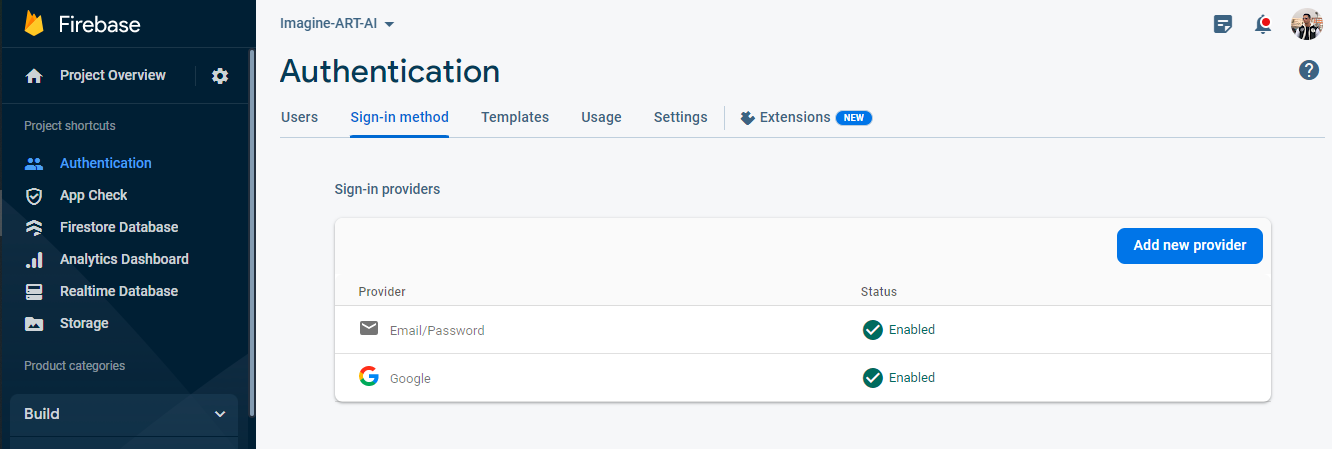
Task: Open the Imagine-ART-AI project dropdown
Action: click(x=337, y=24)
